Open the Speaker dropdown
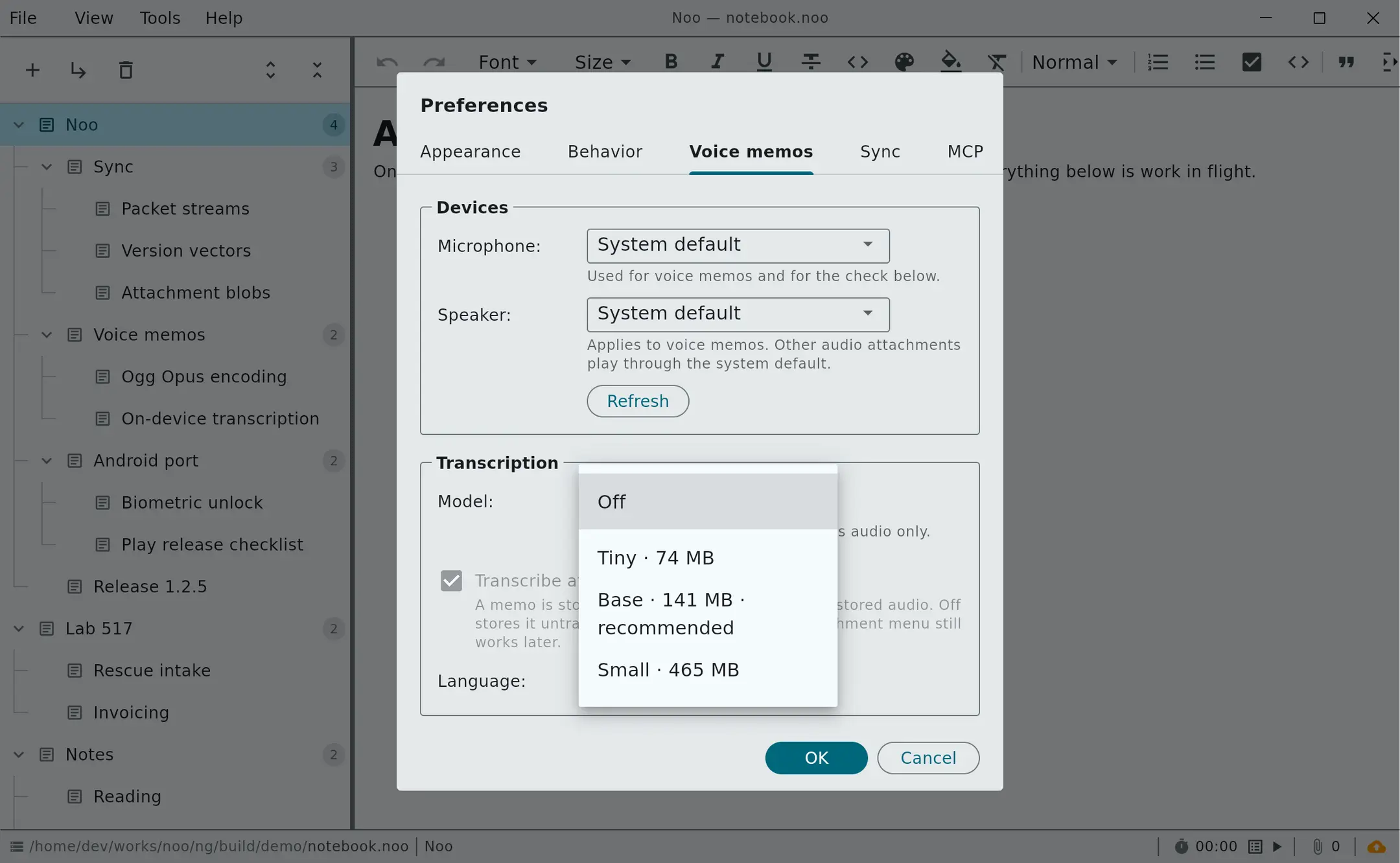The image size is (1400, 863). (738, 314)
